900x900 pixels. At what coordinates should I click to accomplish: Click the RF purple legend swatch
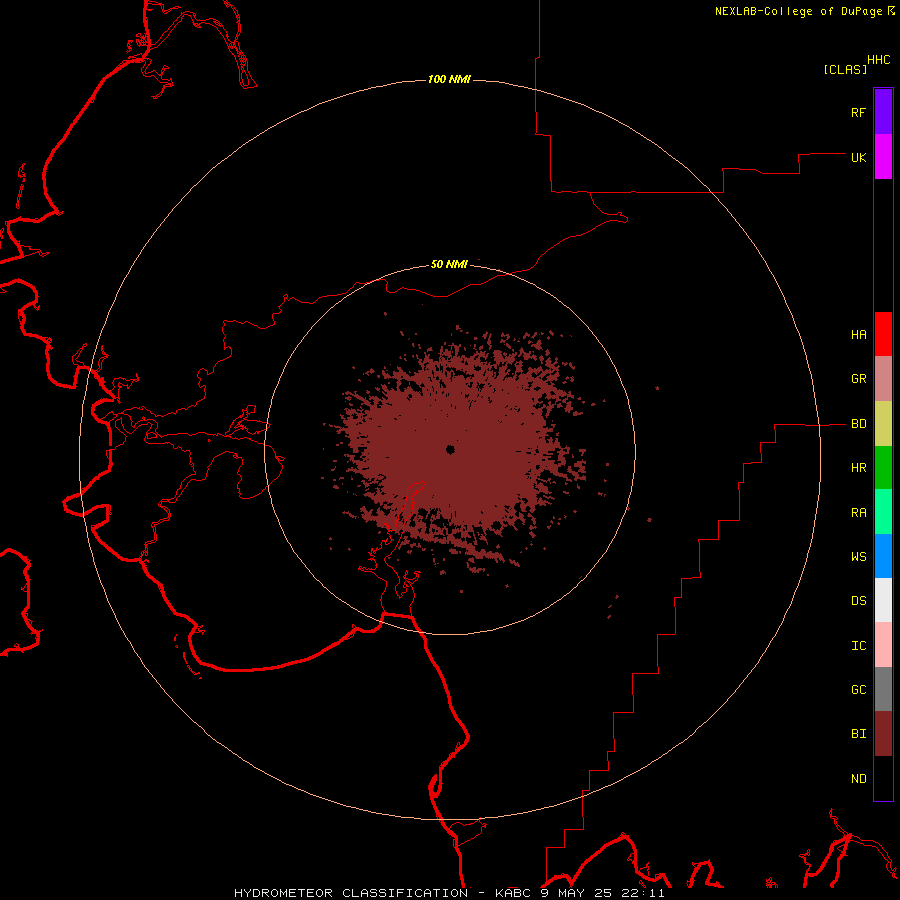(x=883, y=112)
